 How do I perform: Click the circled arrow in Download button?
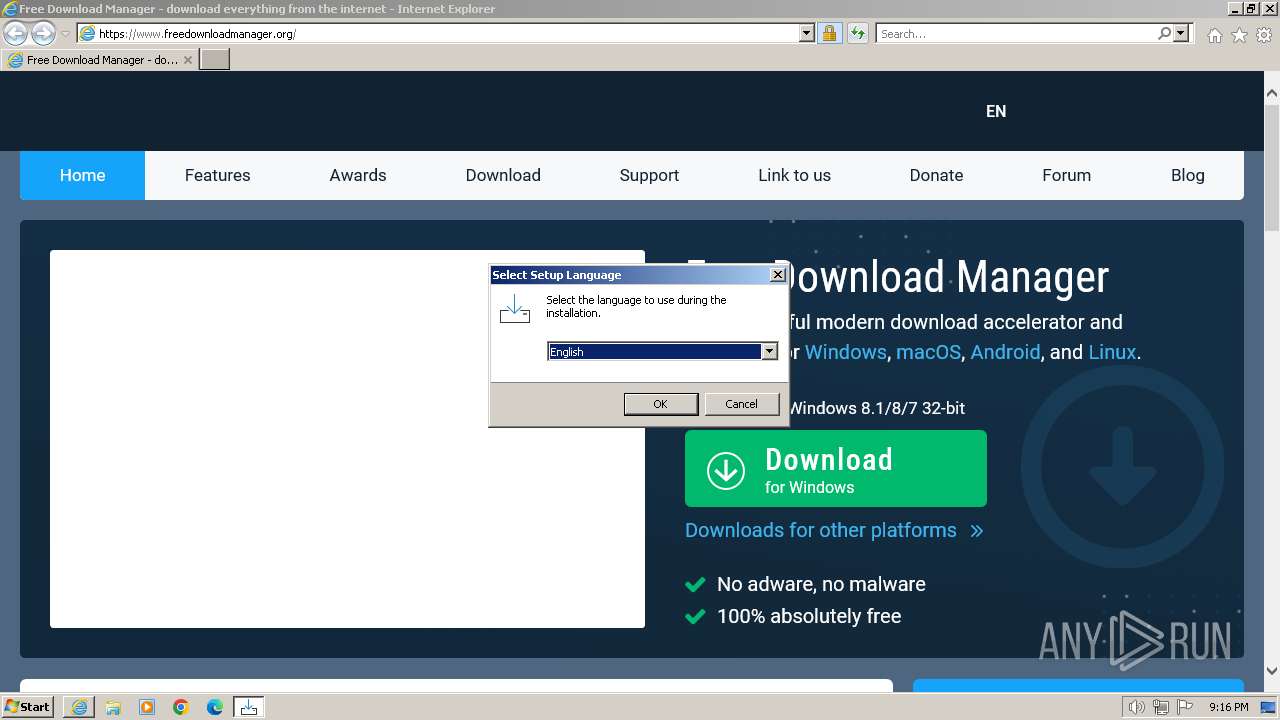(x=726, y=470)
